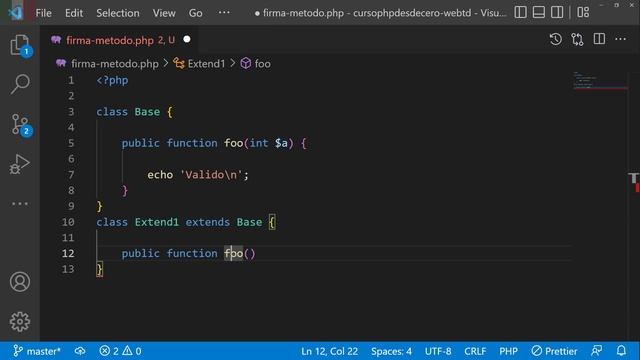
Task: Open the Manage gear menu
Action: pyautogui.click(x=20, y=322)
